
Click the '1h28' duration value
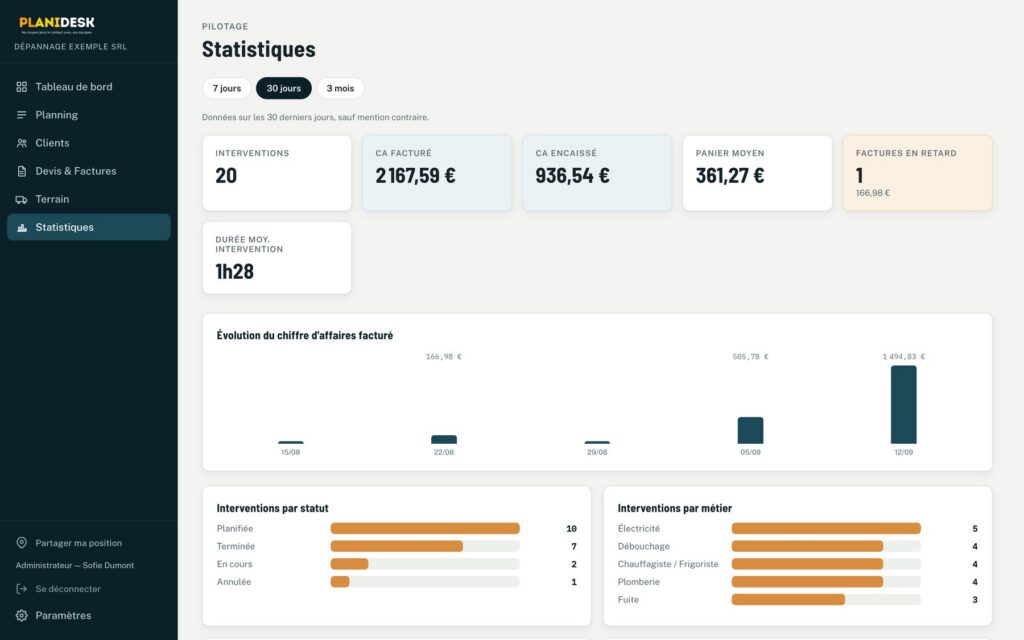pos(234,272)
